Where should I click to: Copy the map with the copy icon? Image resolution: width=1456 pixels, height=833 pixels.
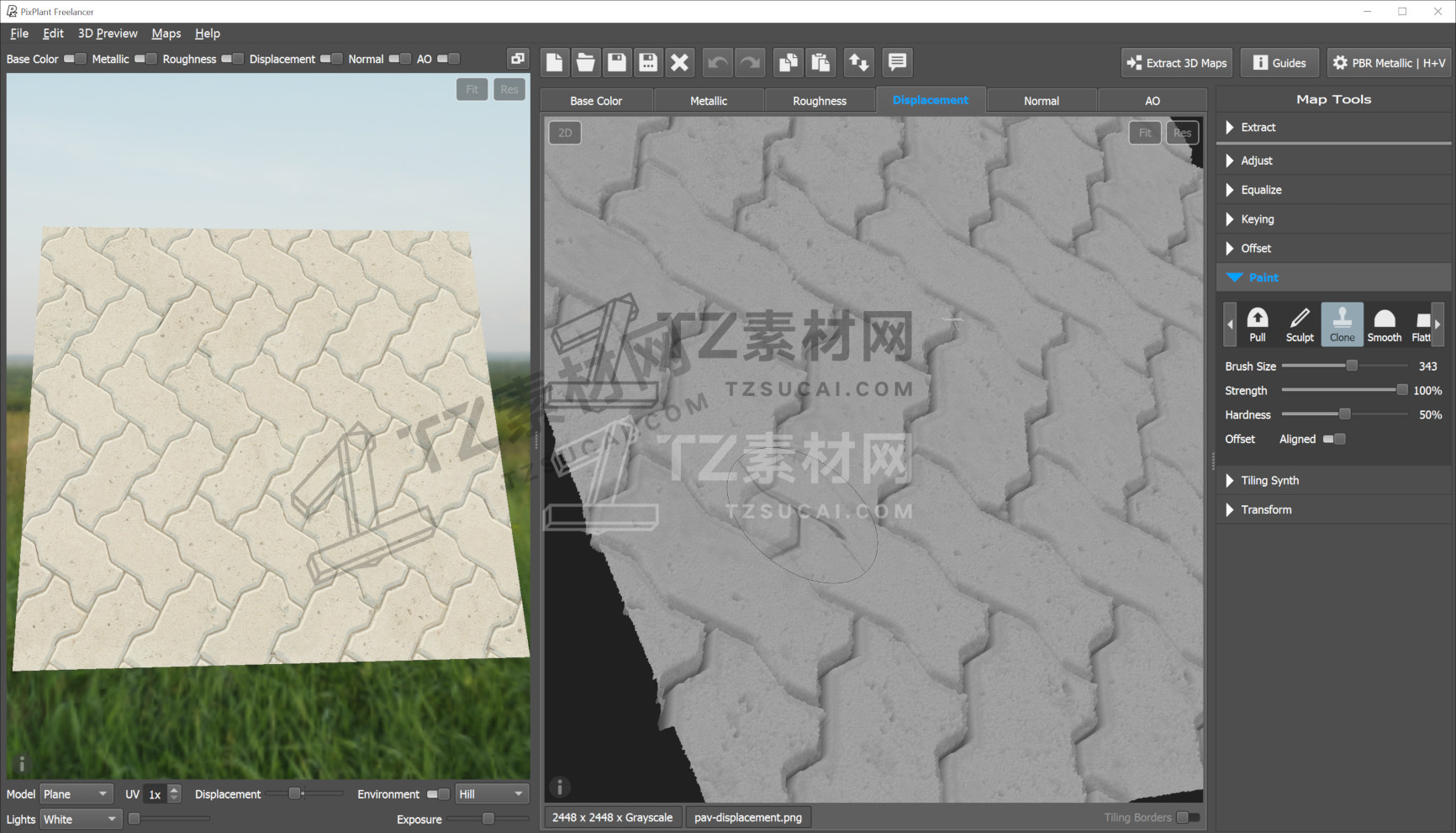coord(789,62)
